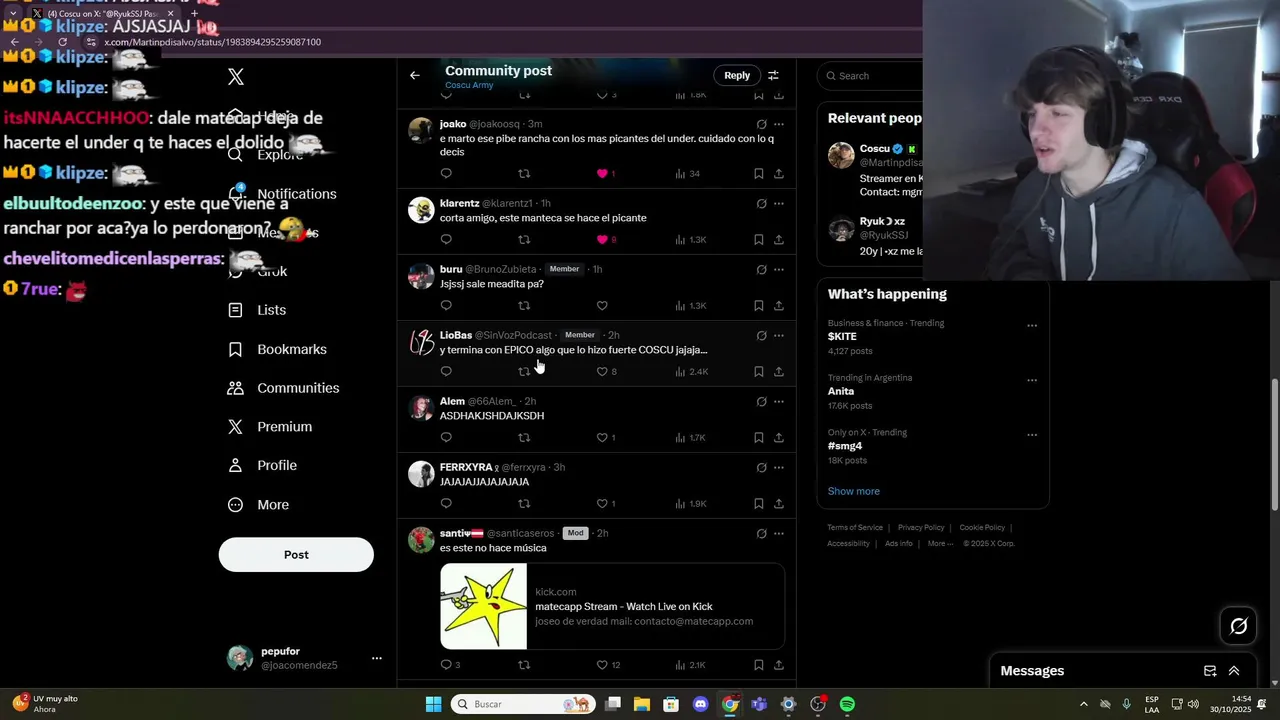Click the X logo in the sidebar
Image resolution: width=1280 pixels, height=720 pixels.
coord(236,77)
